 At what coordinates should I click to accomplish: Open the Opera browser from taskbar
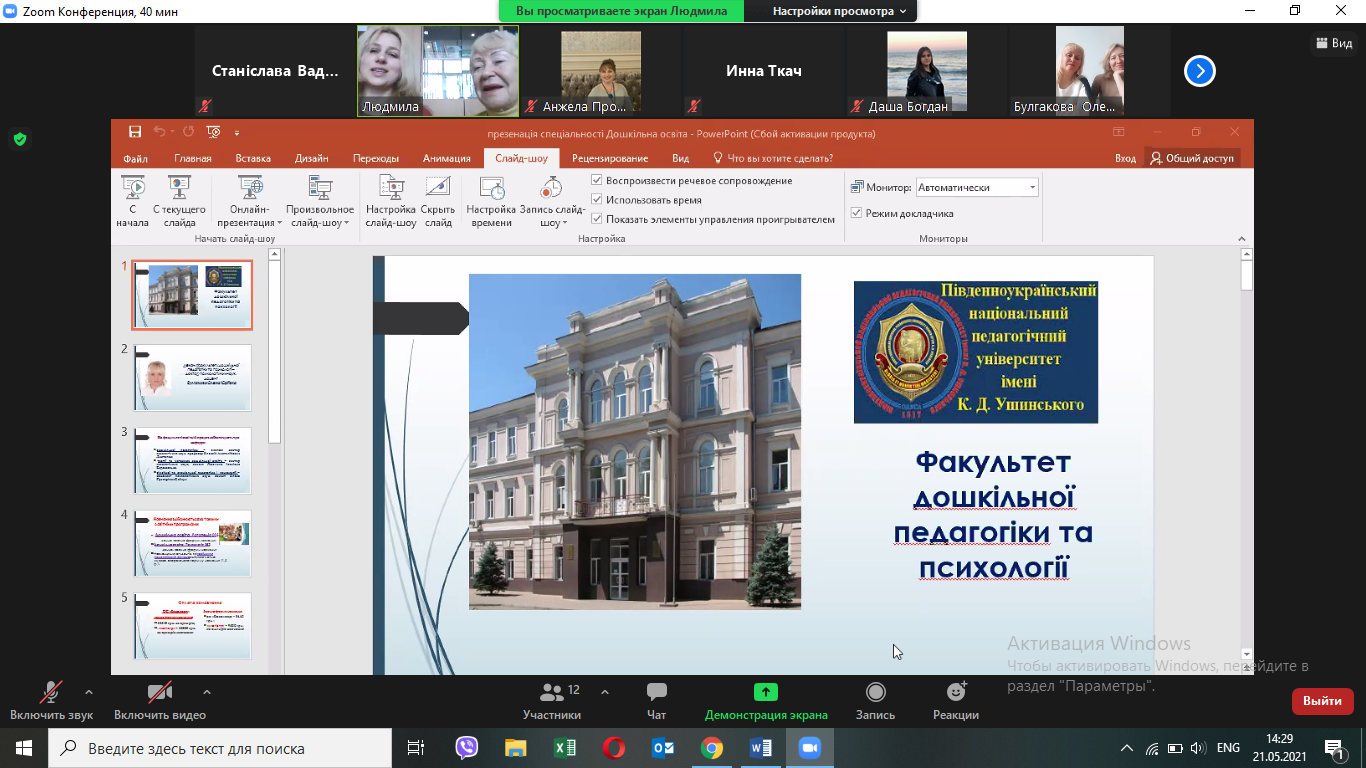614,748
